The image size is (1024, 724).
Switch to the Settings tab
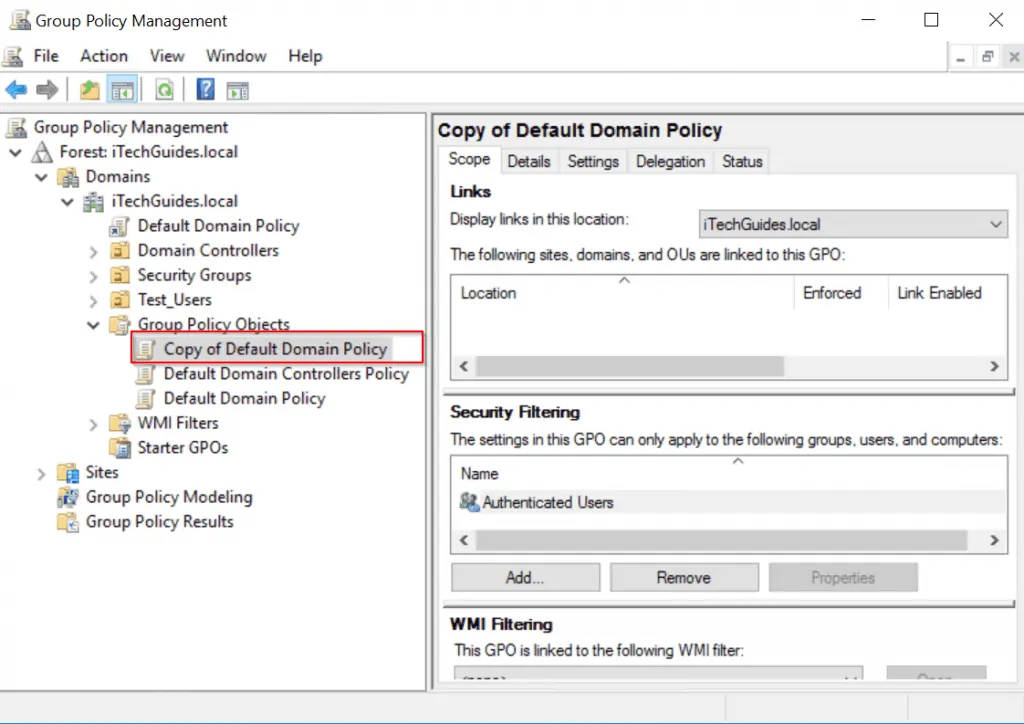[592, 161]
